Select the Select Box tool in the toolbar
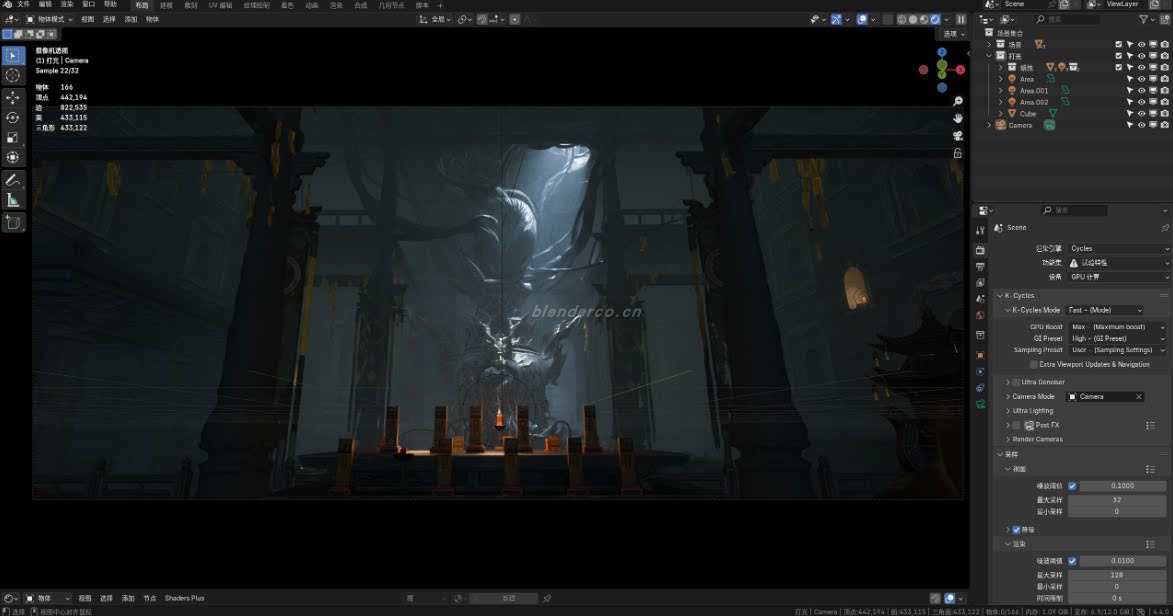 click(13, 55)
